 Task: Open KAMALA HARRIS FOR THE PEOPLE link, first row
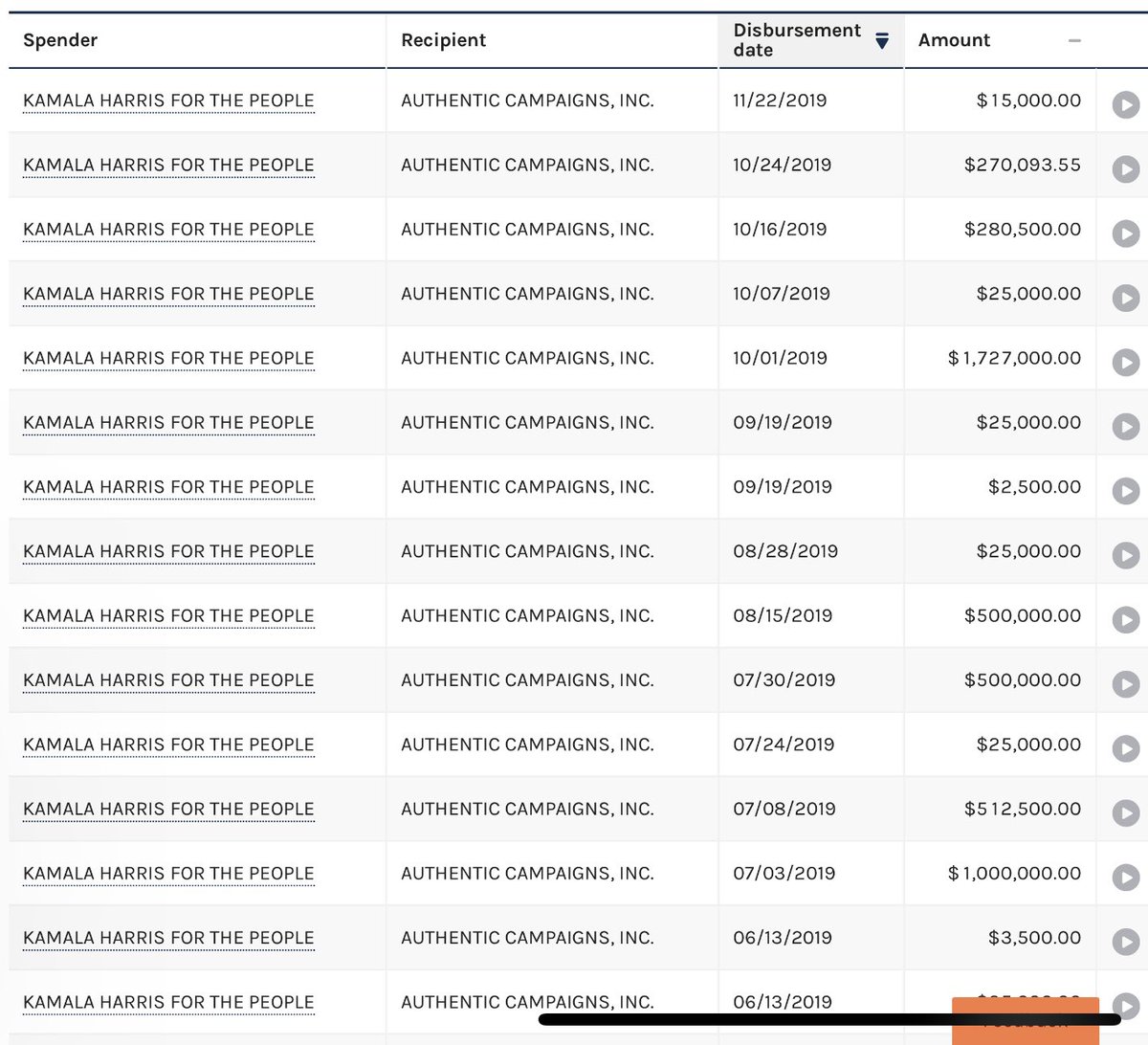pos(167,100)
